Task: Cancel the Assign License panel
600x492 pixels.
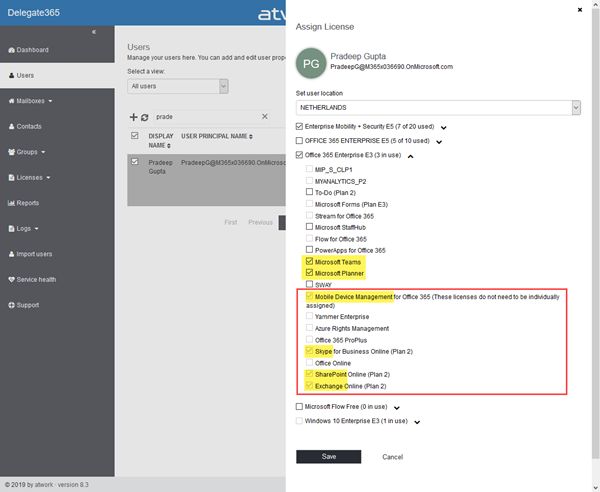Action: pos(392,457)
